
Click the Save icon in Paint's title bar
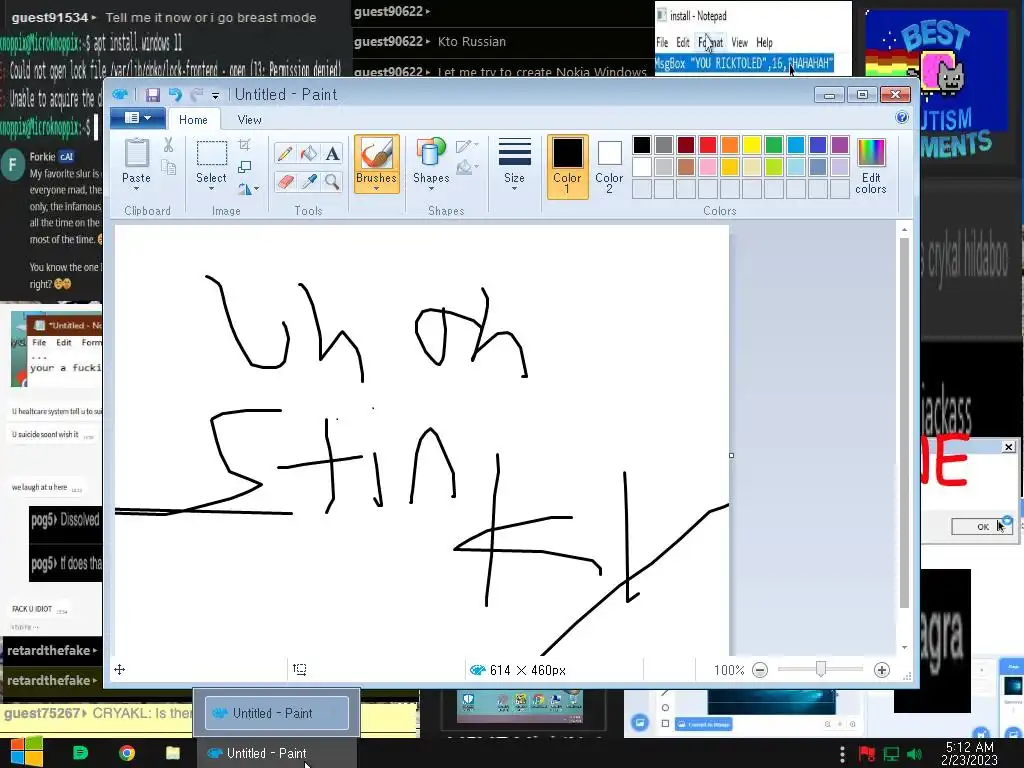coord(152,95)
